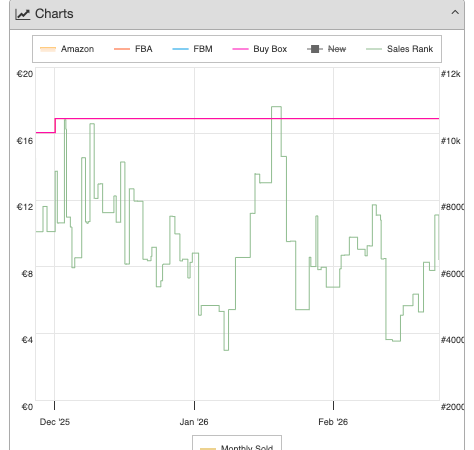Click the €0 price axis label
474x450 pixels.
point(27,407)
